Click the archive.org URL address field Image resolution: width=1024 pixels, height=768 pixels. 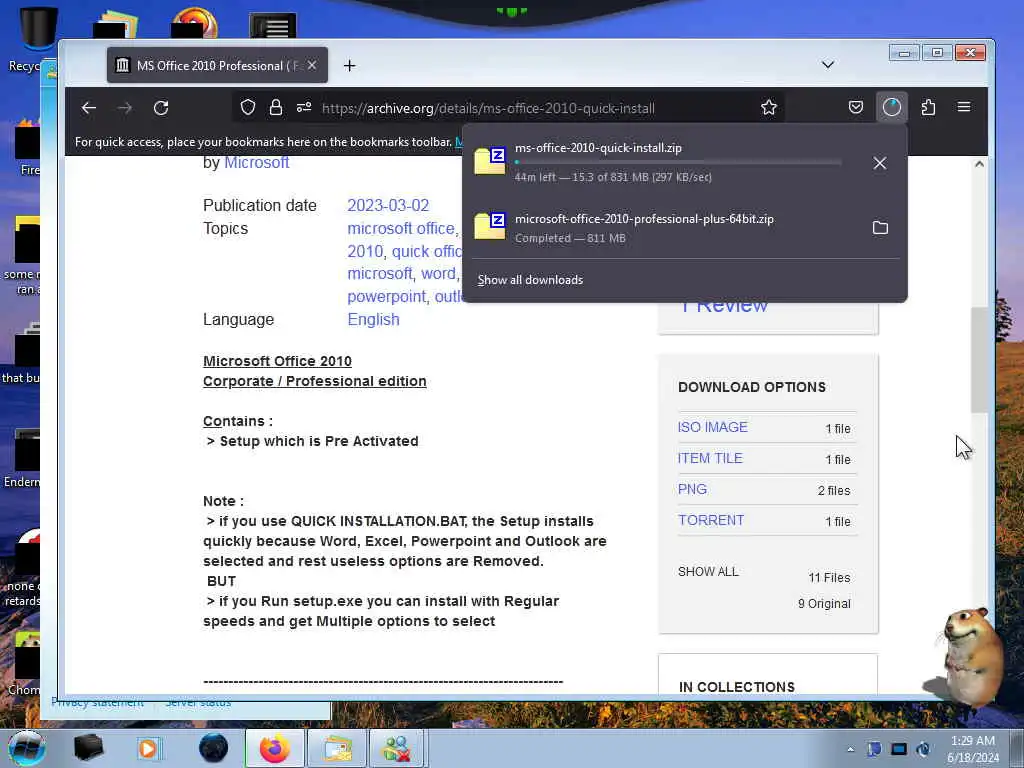(x=488, y=108)
